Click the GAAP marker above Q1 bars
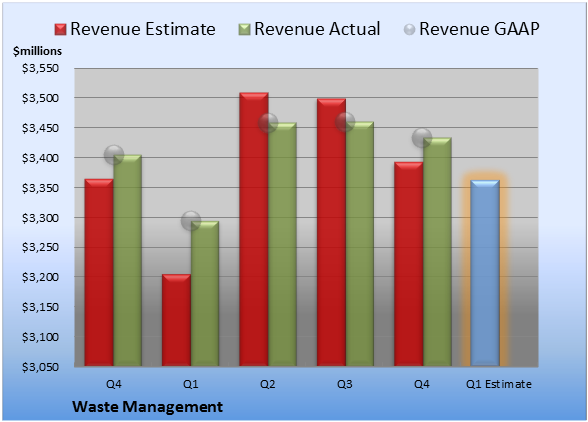This screenshot has width=588, height=422. (x=191, y=221)
